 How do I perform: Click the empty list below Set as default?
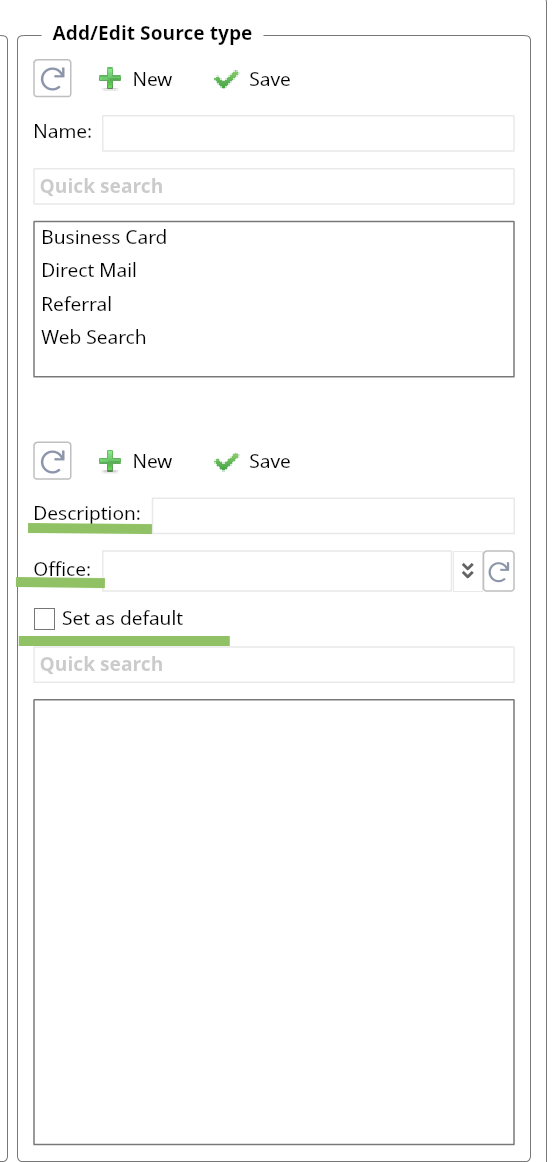click(x=274, y=922)
